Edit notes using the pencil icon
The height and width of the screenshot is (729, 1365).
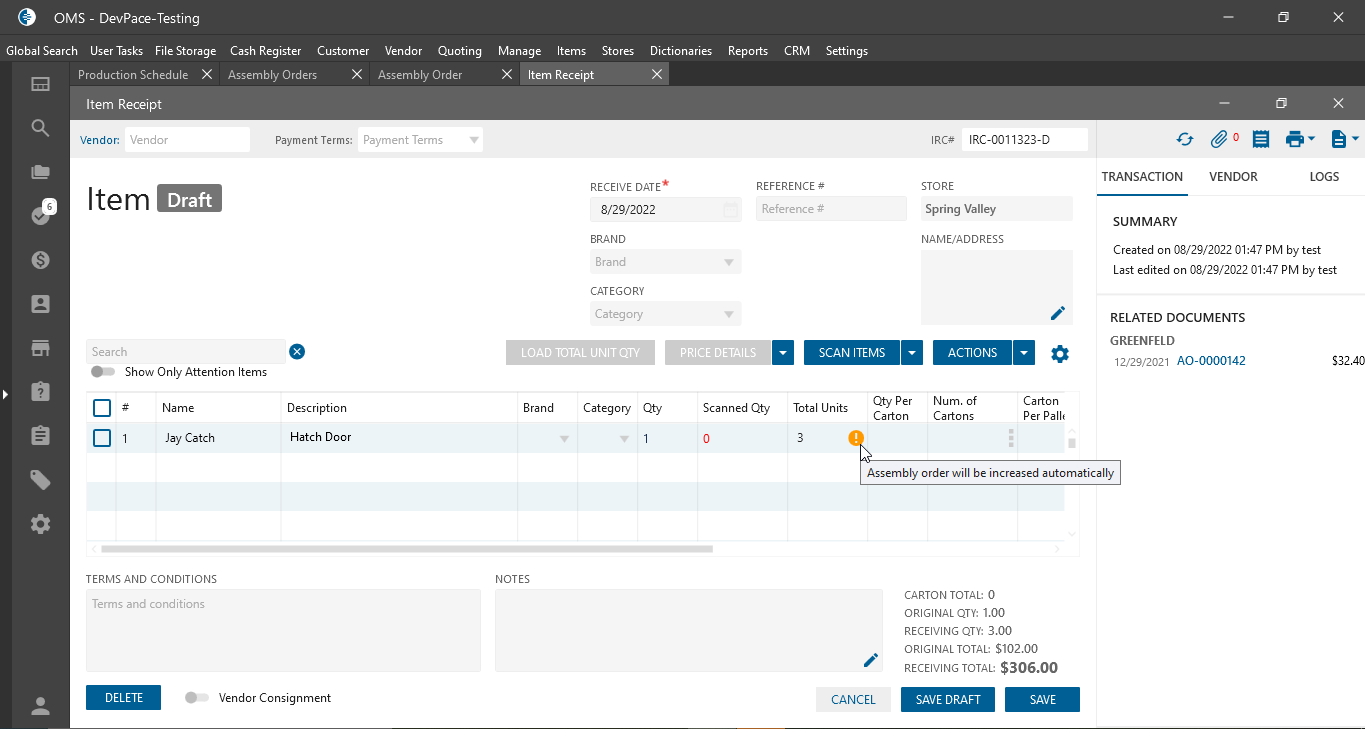tap(871, 660)
